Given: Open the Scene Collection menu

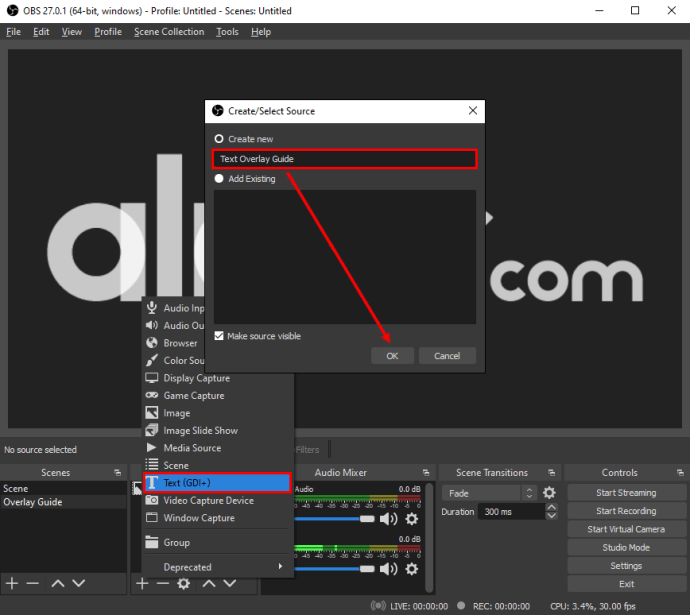Looking at the screenshot, I should [x=169, y=32].
